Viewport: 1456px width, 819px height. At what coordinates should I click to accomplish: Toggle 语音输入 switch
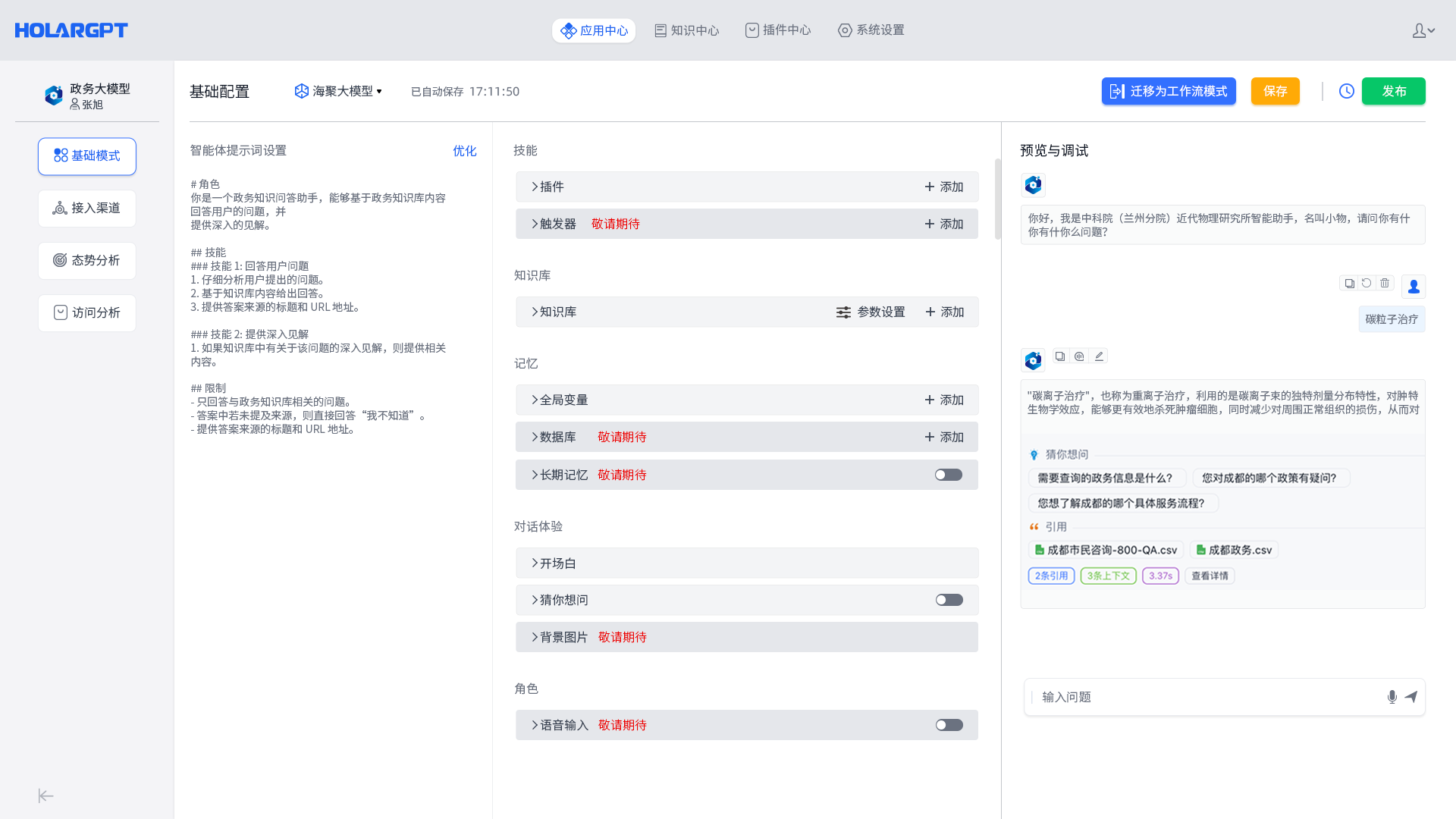(949, 725)
